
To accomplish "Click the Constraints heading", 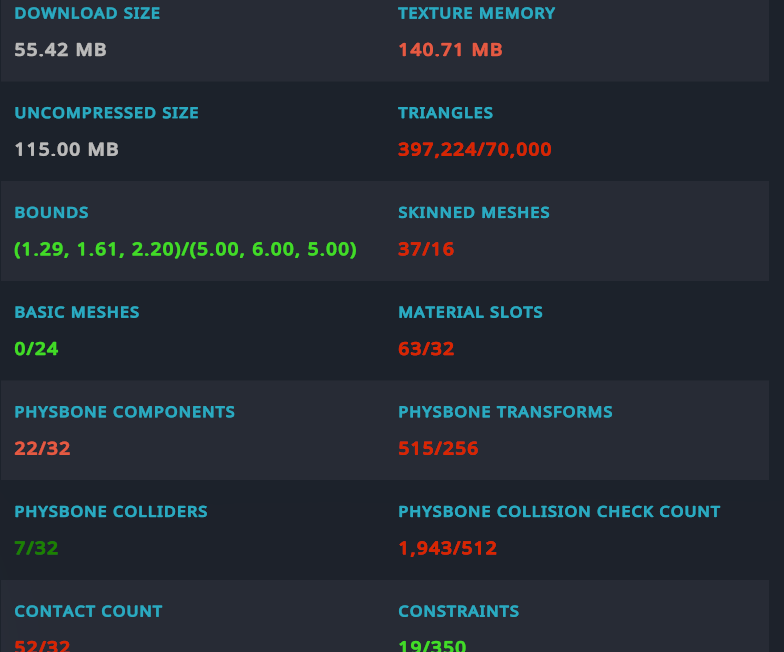I will (458, 611).
